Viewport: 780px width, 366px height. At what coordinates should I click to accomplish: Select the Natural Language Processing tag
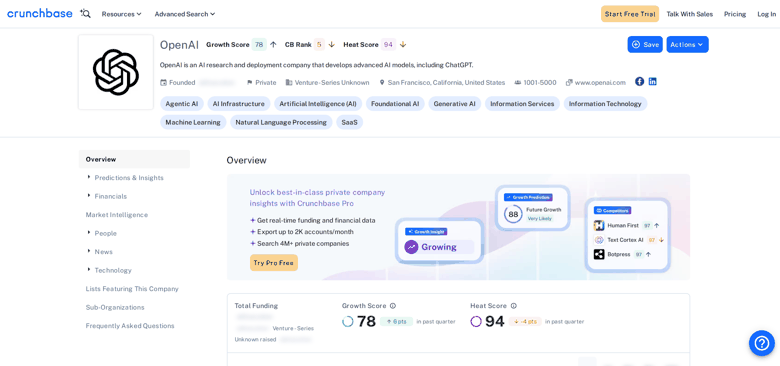coord(281,122)
